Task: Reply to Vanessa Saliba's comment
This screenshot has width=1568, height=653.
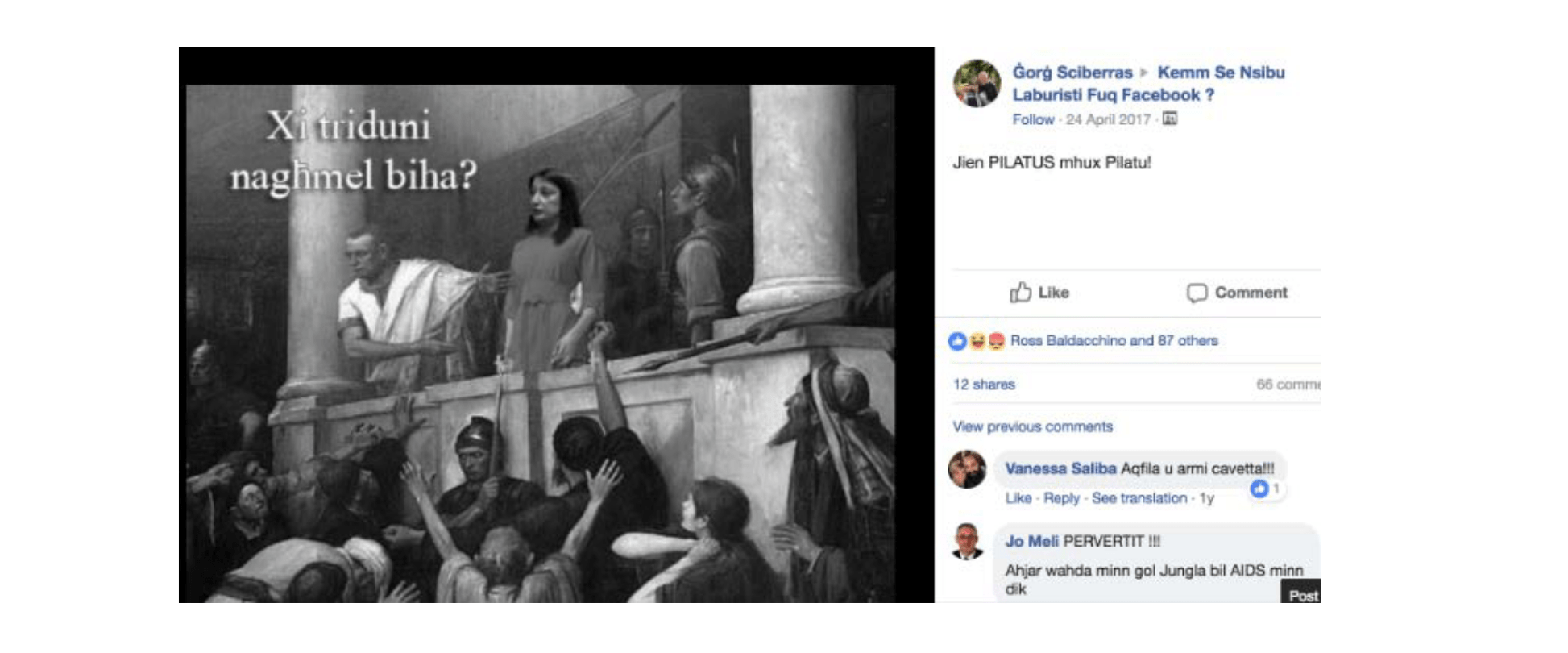Action: pos(1061,498)
